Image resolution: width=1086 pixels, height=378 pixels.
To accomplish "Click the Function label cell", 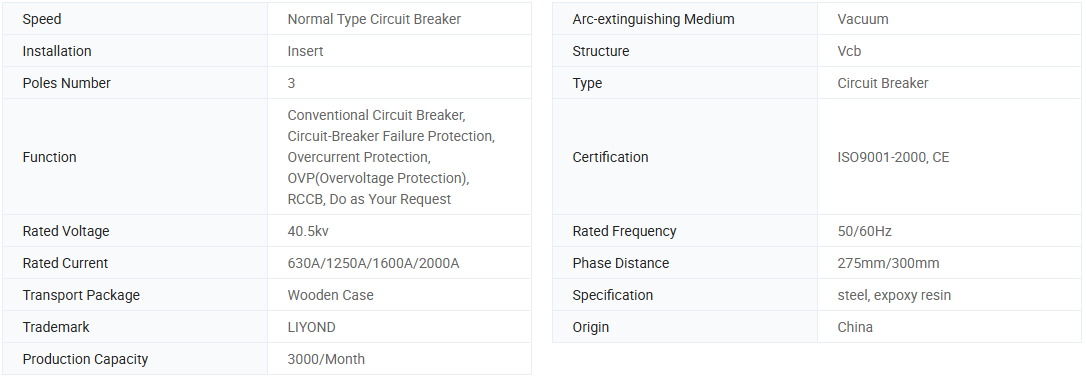I will click(135, 157).
